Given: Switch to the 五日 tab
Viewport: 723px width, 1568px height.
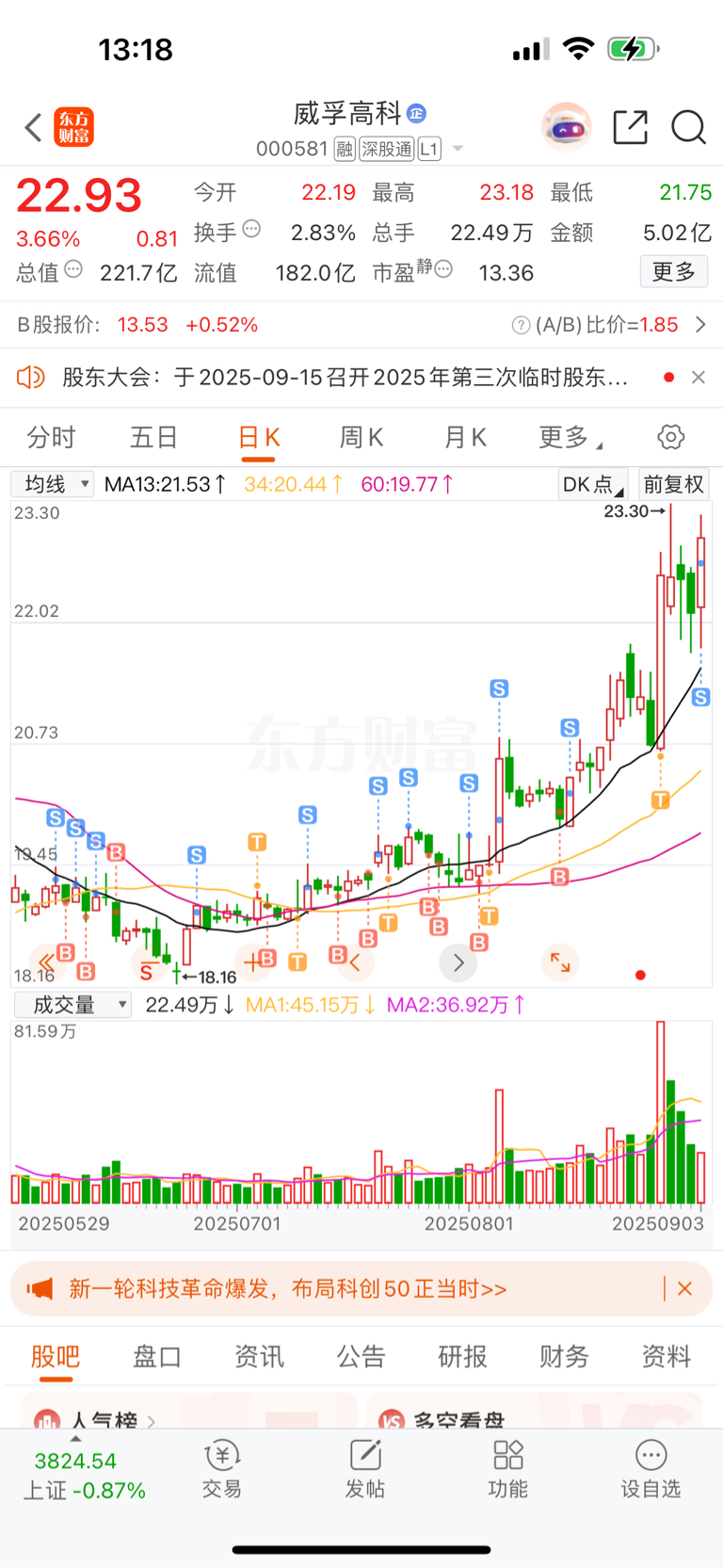Looking at the screenshot, I should (x=153, y=437).
